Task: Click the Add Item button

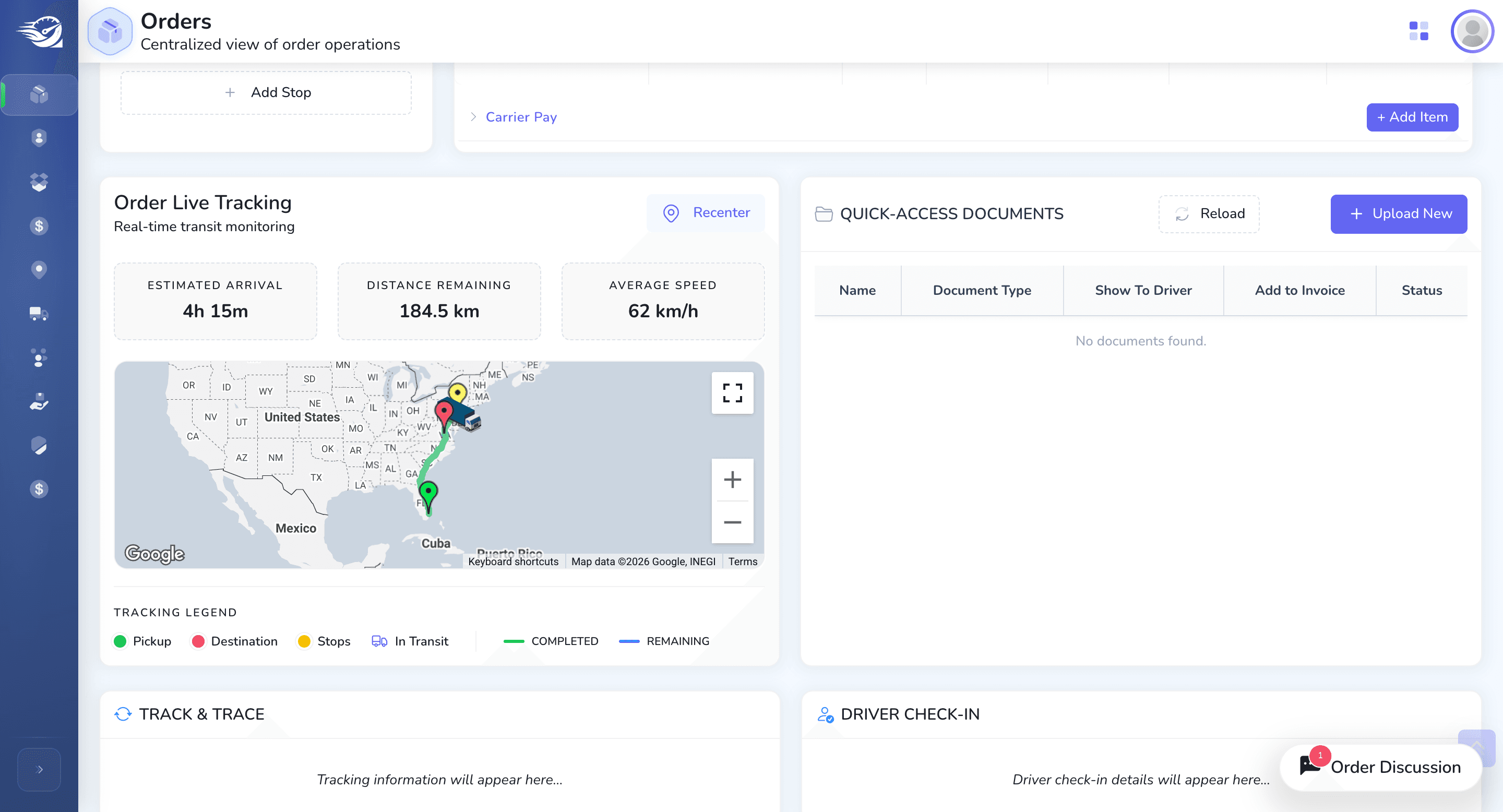Action: coord(1412,117)
